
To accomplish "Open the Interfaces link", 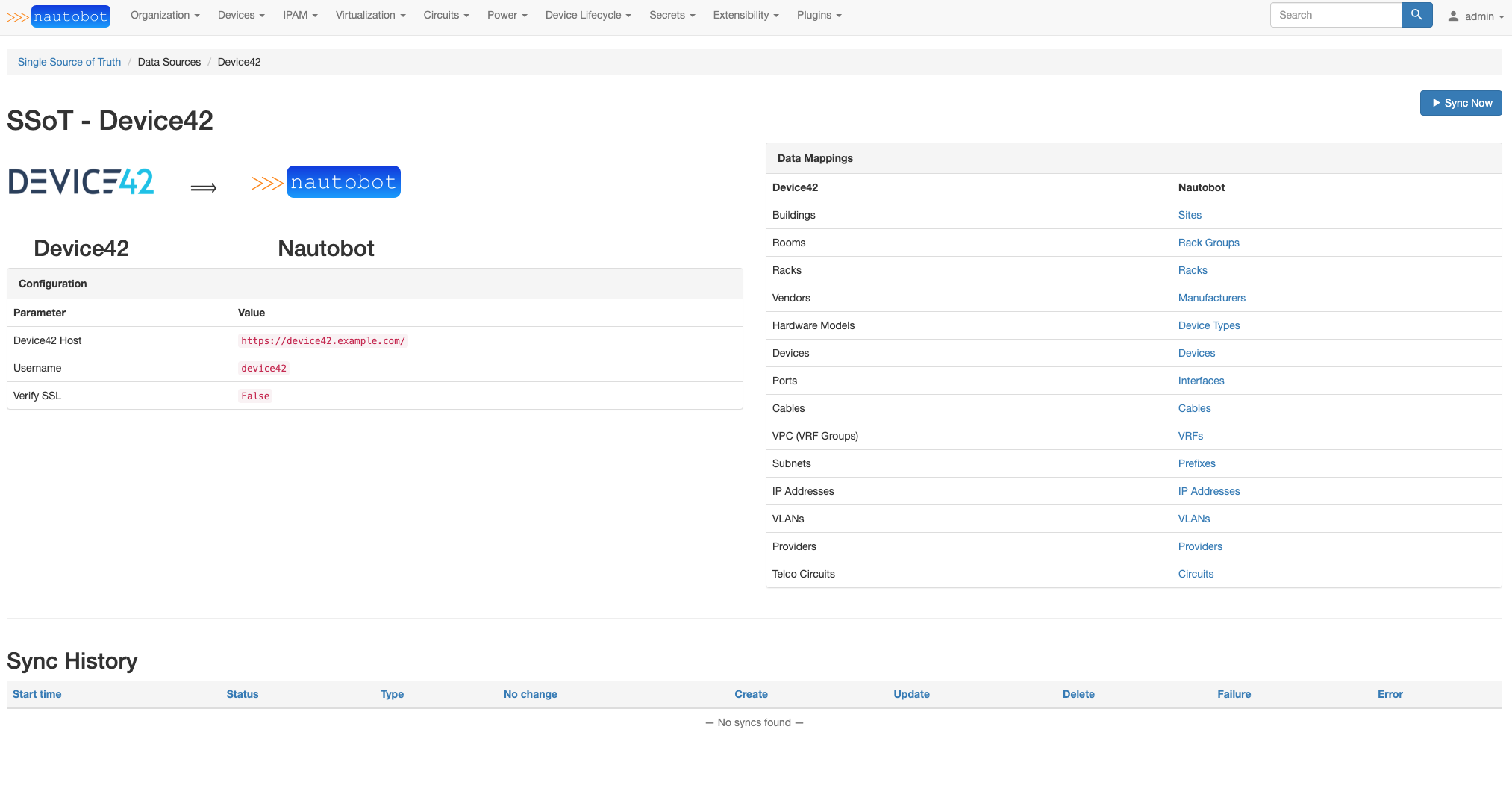I will [1201, 381].
